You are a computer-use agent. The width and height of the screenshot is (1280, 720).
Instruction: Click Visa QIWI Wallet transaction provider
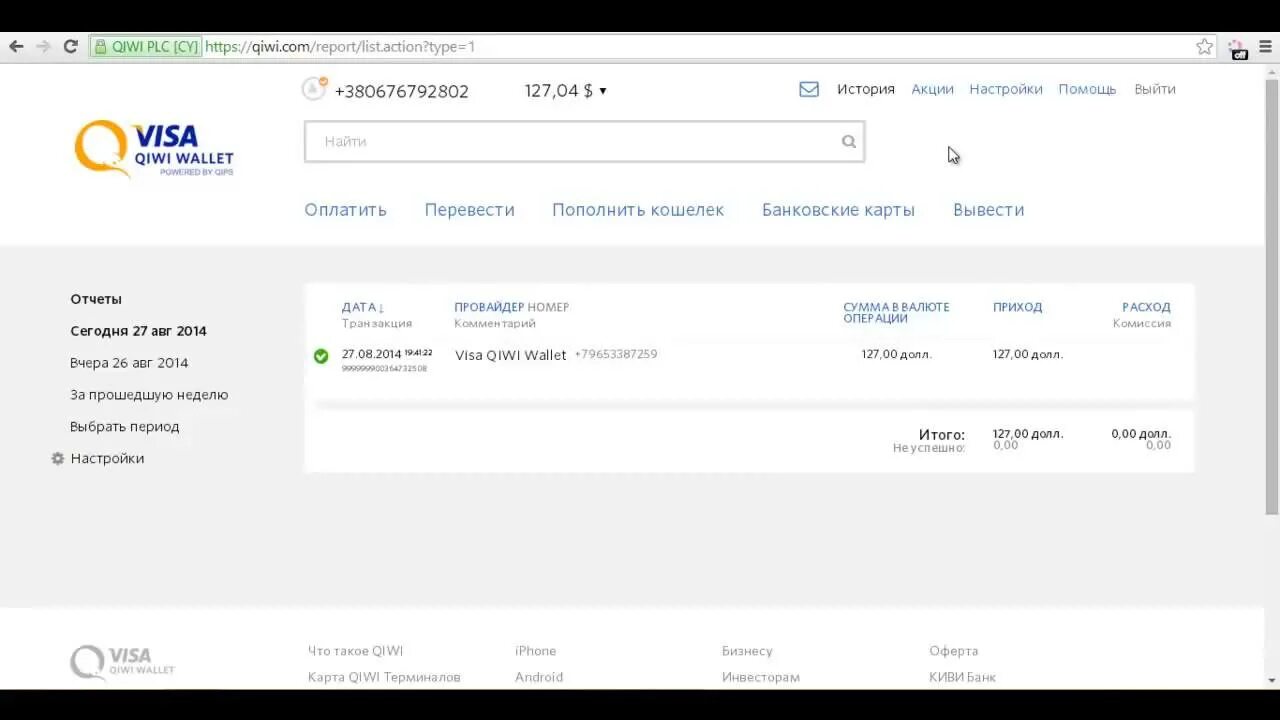coord(510,355)
